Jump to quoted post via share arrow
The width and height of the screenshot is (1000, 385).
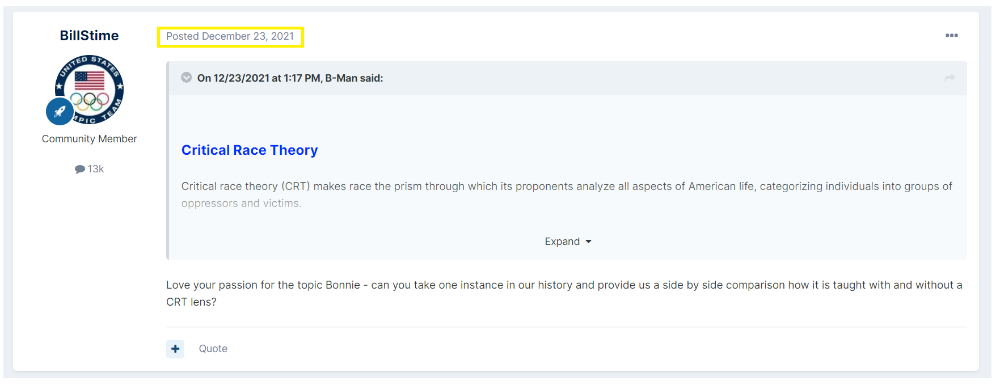coord(949,78)
